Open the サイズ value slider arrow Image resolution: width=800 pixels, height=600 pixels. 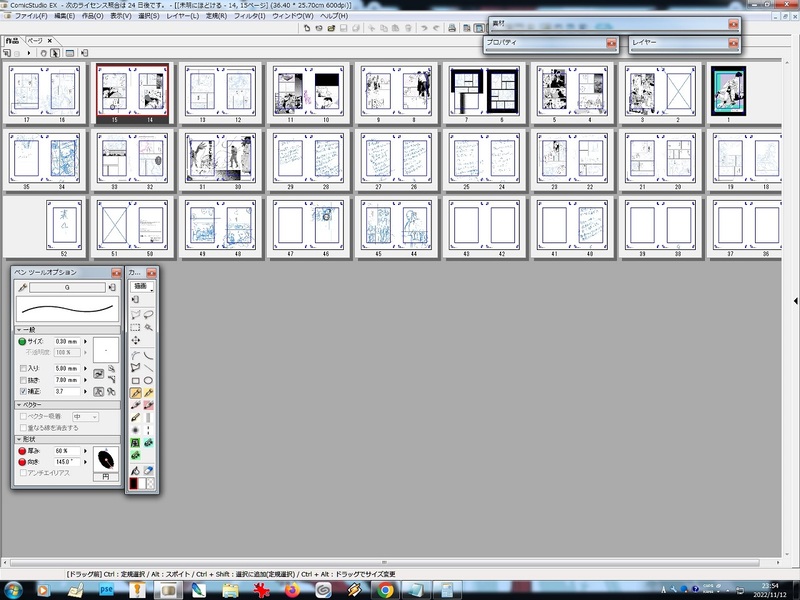click(85, 341)
